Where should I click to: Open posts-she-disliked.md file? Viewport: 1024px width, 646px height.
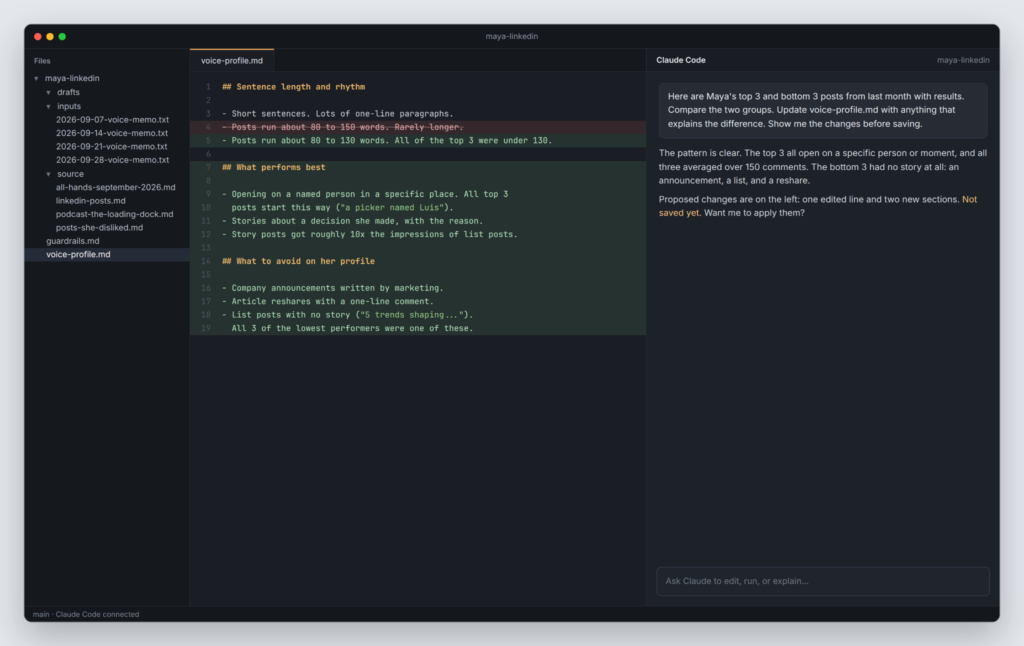pyautogui.click(x=99, y=227)
